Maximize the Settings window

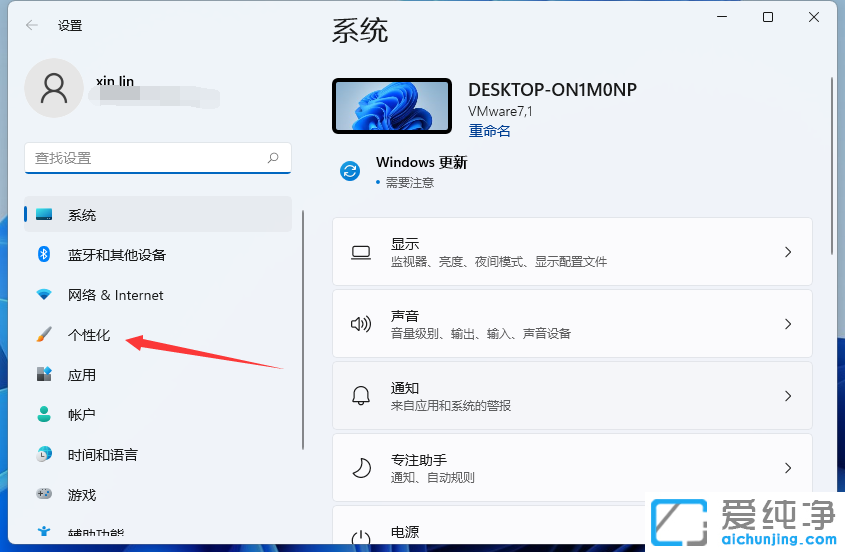tap(768, 17)
